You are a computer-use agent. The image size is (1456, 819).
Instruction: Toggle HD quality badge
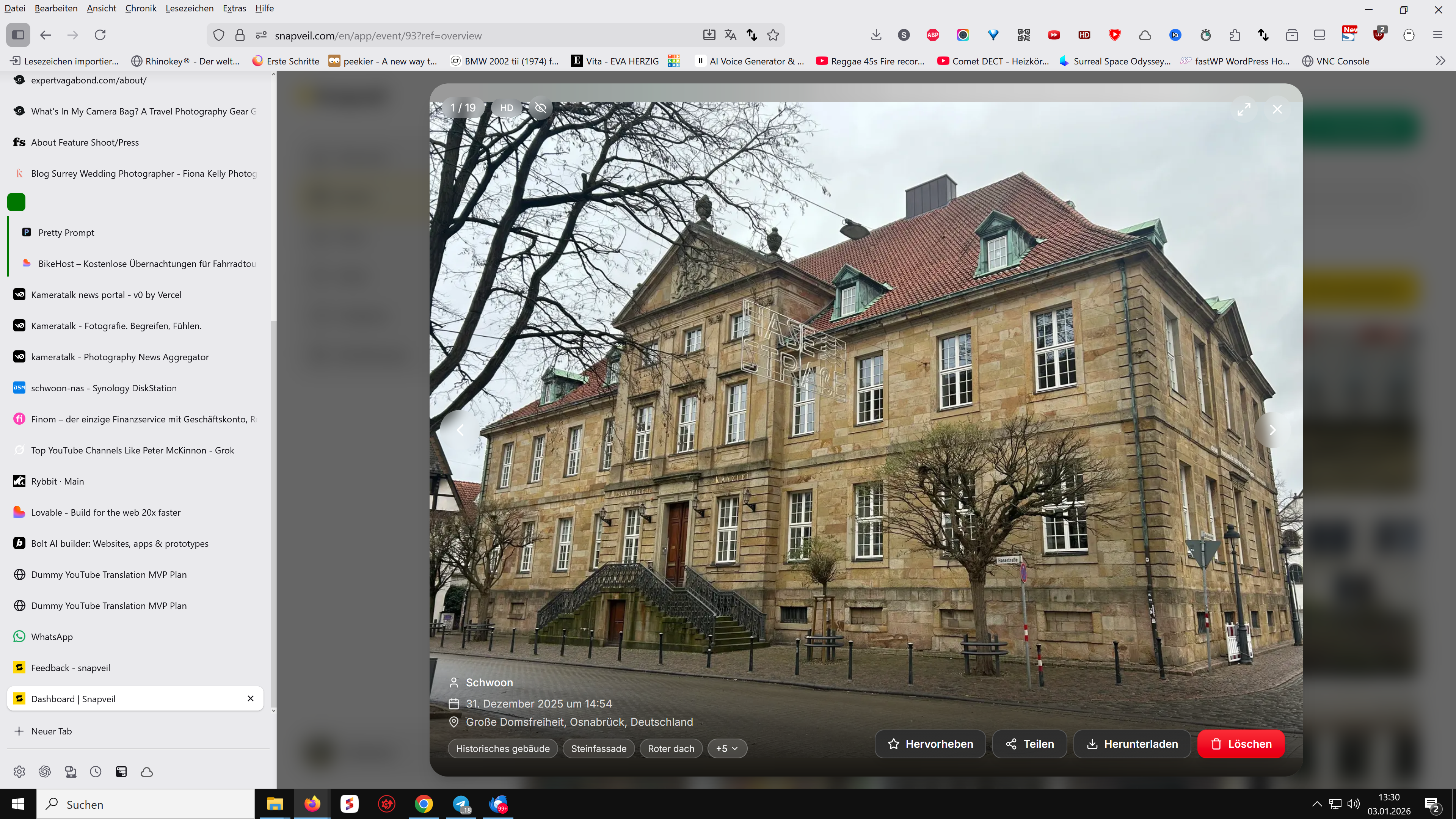[507, 107]
